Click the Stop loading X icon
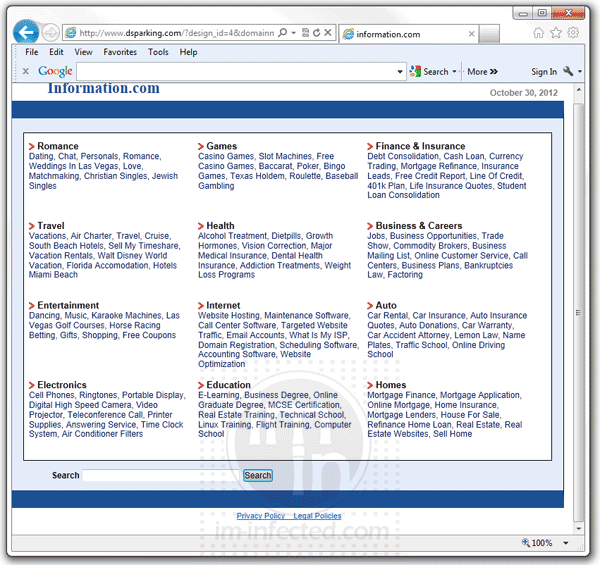Screen dimensions: 600x565 pyautogui.click(x=329, y=33)
